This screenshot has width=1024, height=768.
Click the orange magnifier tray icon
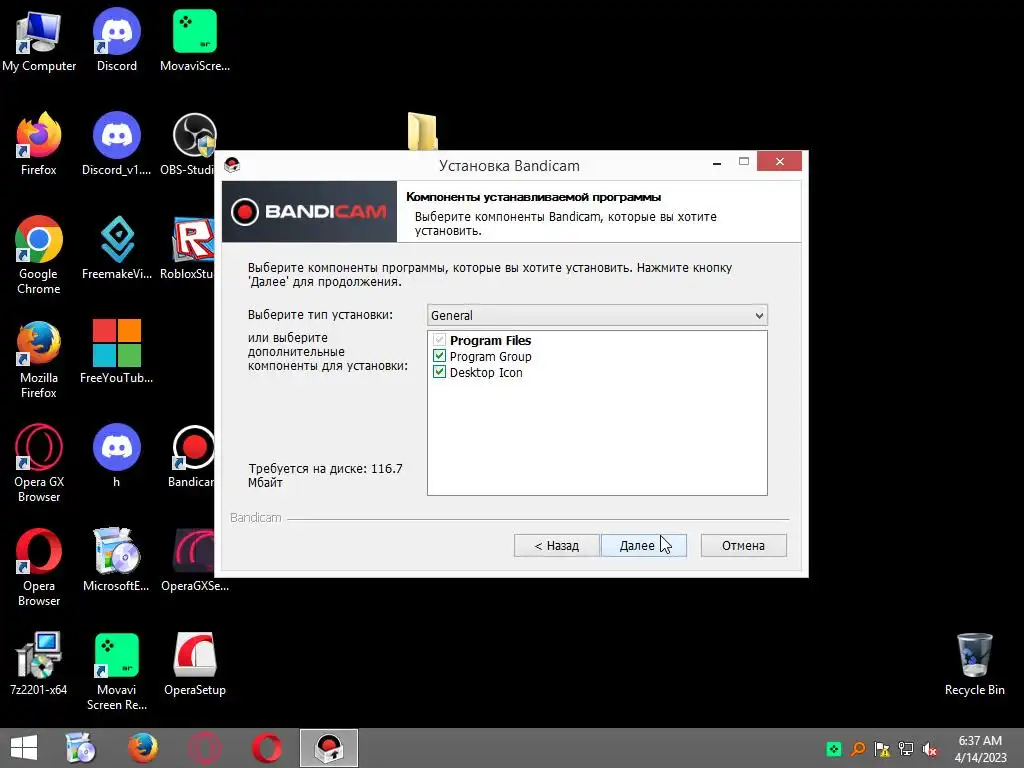857,749
